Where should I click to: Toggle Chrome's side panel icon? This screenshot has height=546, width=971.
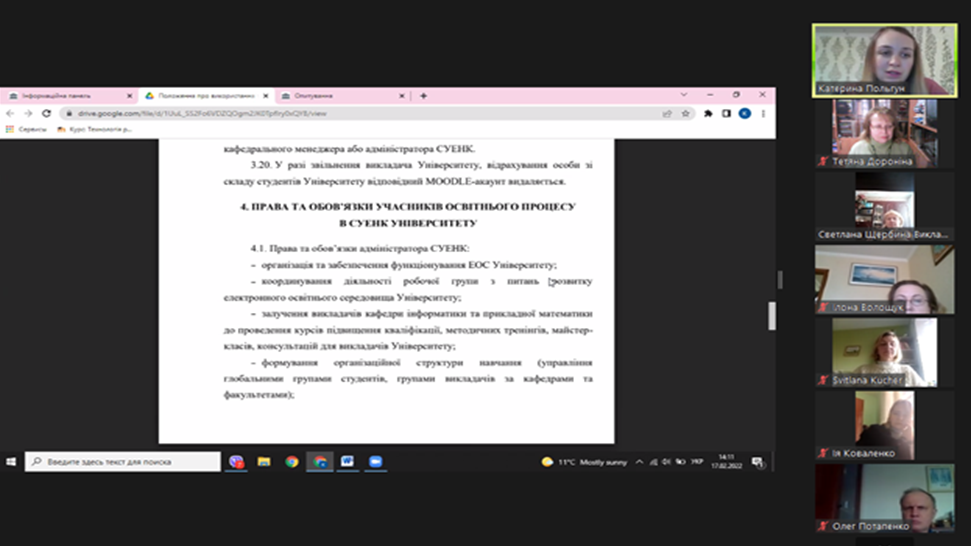[x=726, y=113]
